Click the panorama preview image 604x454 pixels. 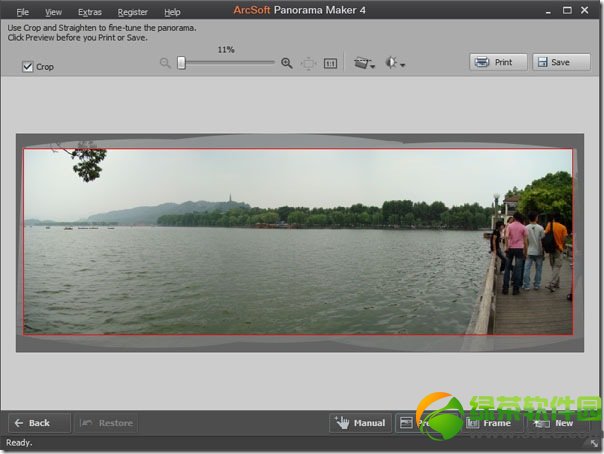(x=298, y=241)
